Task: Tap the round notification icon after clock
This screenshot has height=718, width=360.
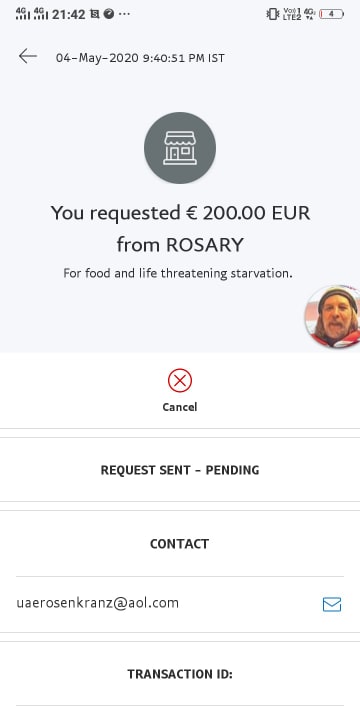Action: [x=109, y=14]
